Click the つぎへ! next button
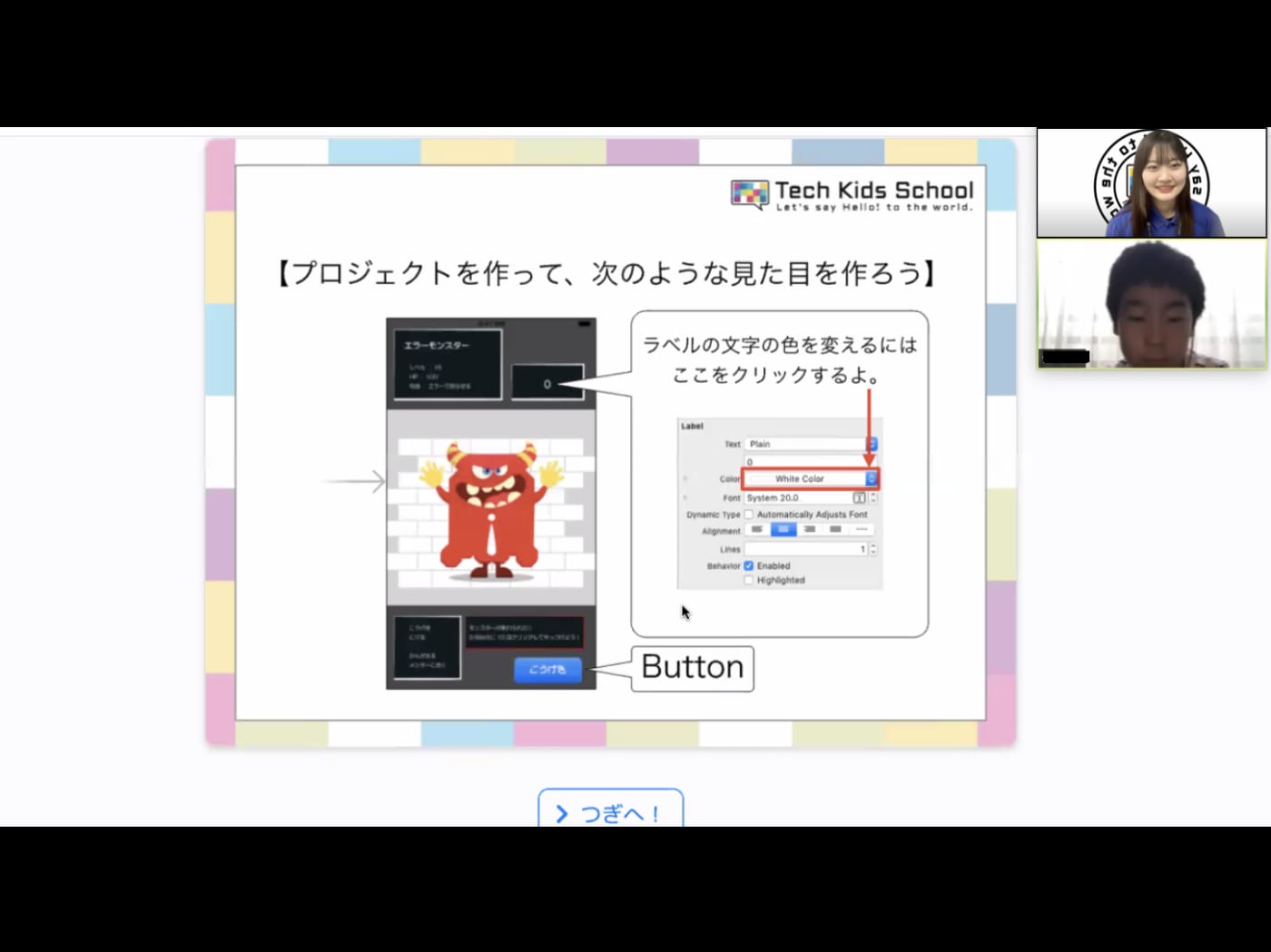1271x952 pixels. click(610, 809)
